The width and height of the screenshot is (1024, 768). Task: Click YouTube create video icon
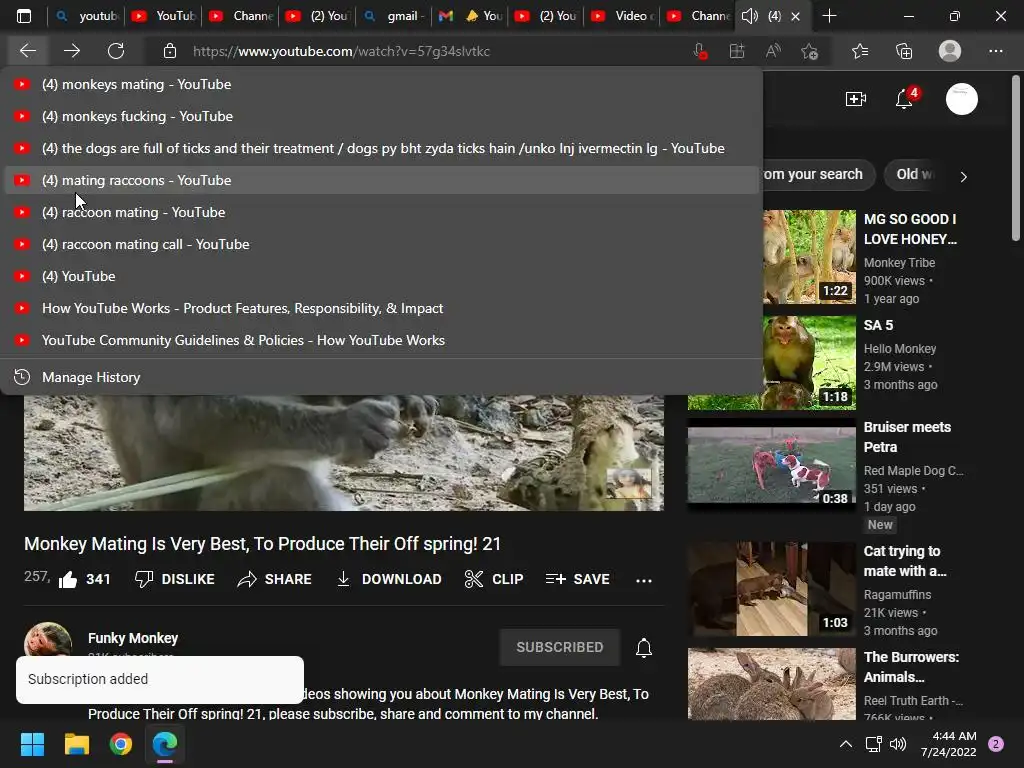[x=856, y=99]
